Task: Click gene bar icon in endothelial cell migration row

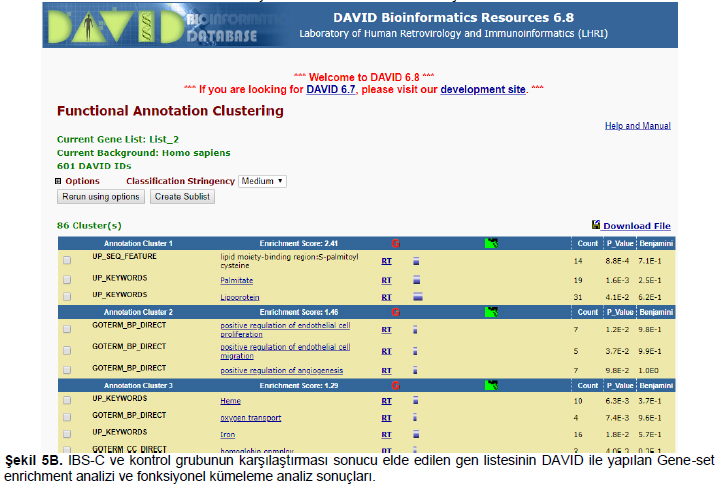Action: point(415,351)
